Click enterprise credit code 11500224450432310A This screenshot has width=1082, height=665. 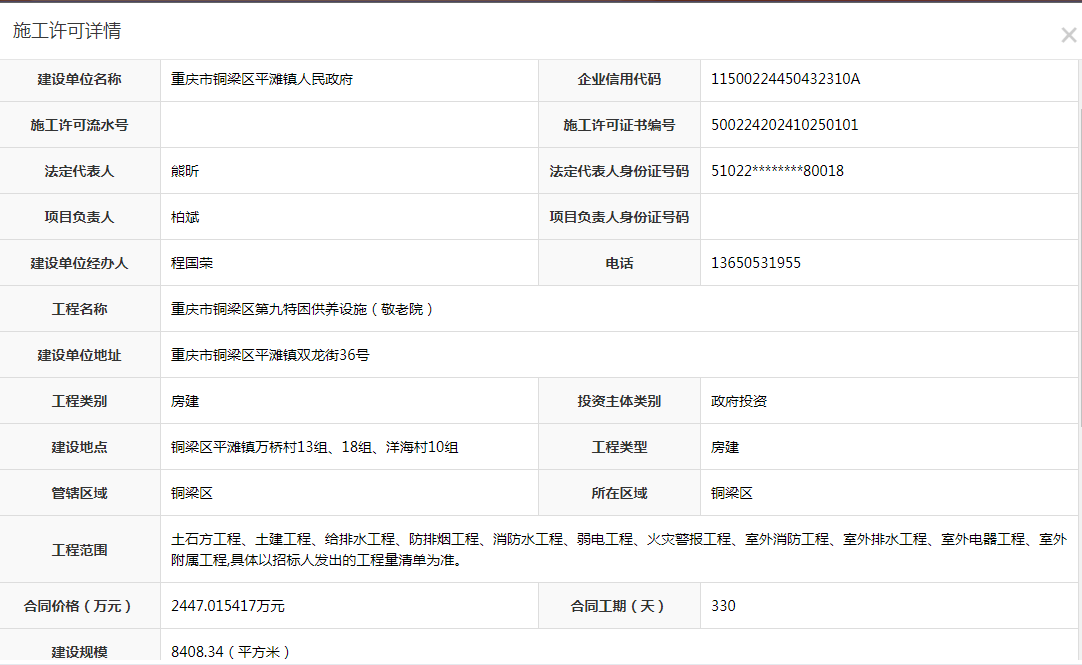click(x=785, y=79)
